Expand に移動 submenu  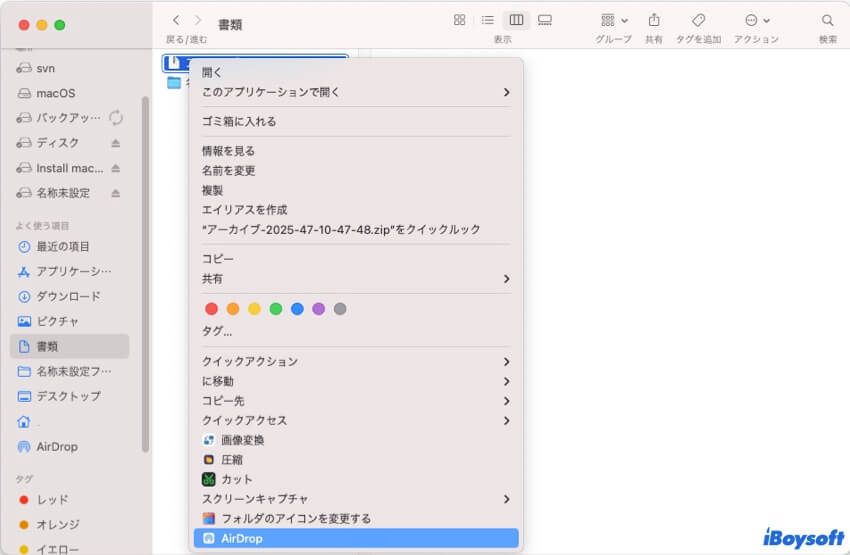click(356, 382)
